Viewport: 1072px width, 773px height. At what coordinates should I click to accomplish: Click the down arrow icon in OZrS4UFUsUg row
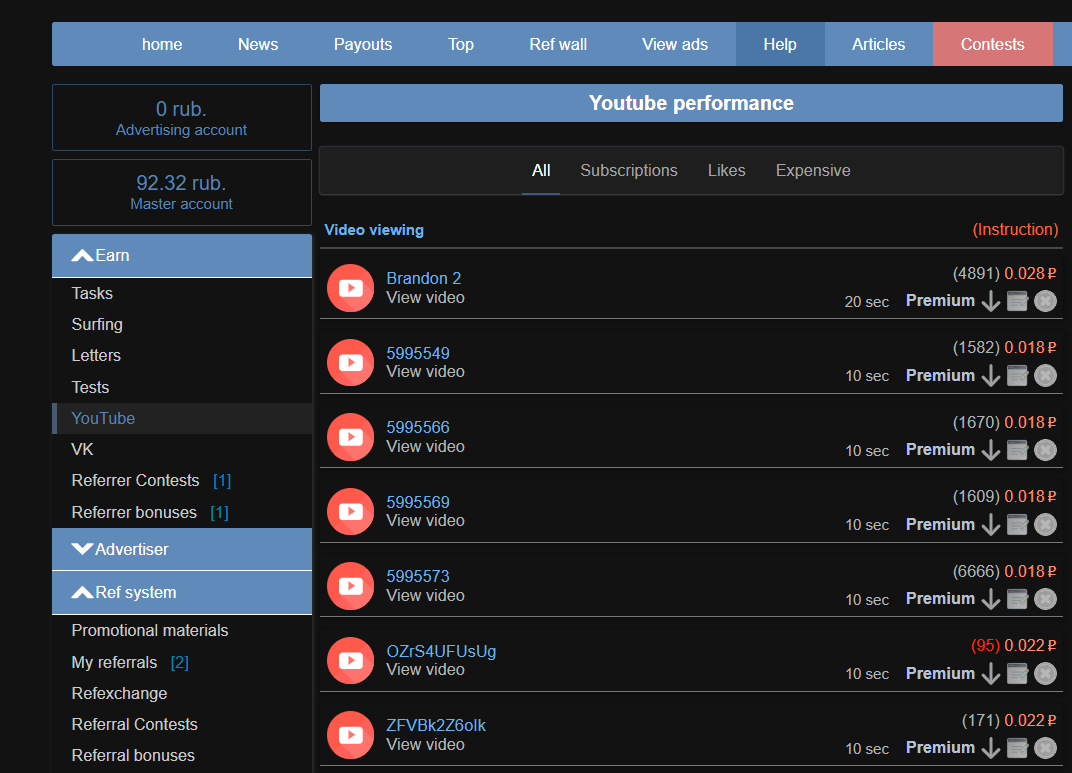click(991, 673)
